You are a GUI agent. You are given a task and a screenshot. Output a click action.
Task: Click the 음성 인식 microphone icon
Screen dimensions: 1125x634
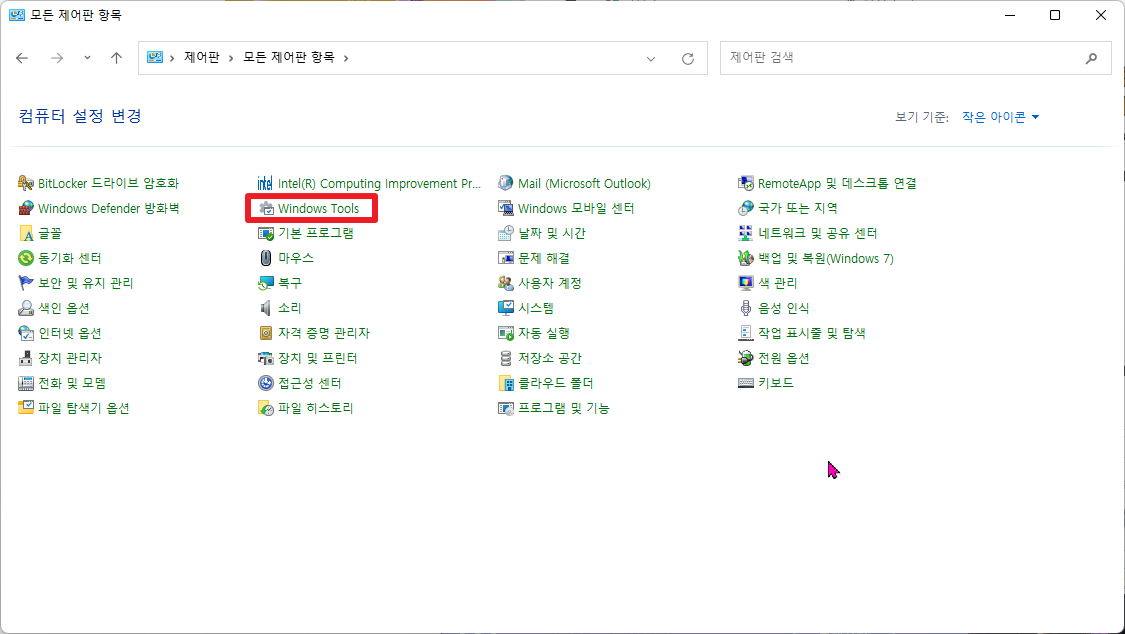point(746,308)
